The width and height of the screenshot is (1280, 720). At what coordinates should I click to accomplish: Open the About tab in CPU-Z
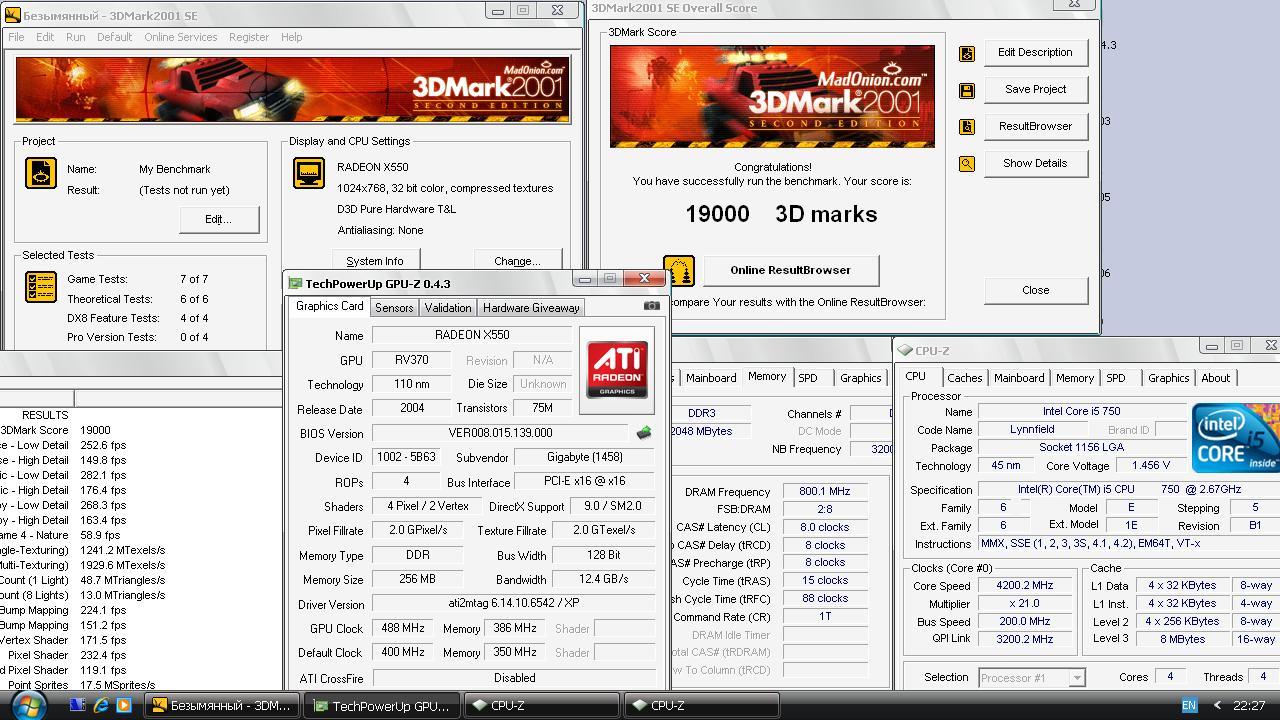1215,378
